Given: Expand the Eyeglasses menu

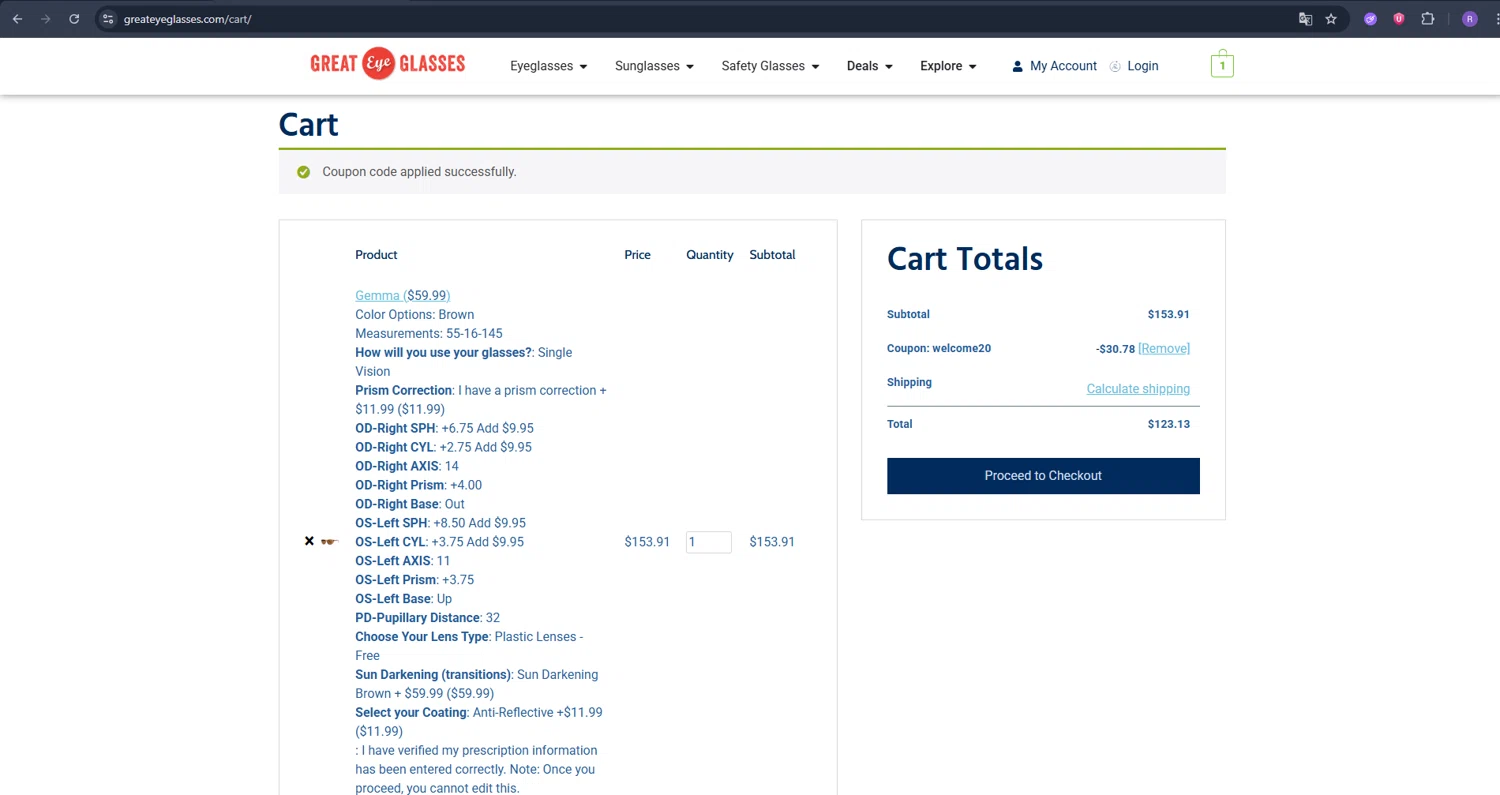Looking at the screenshot, I should pos(549,66).
